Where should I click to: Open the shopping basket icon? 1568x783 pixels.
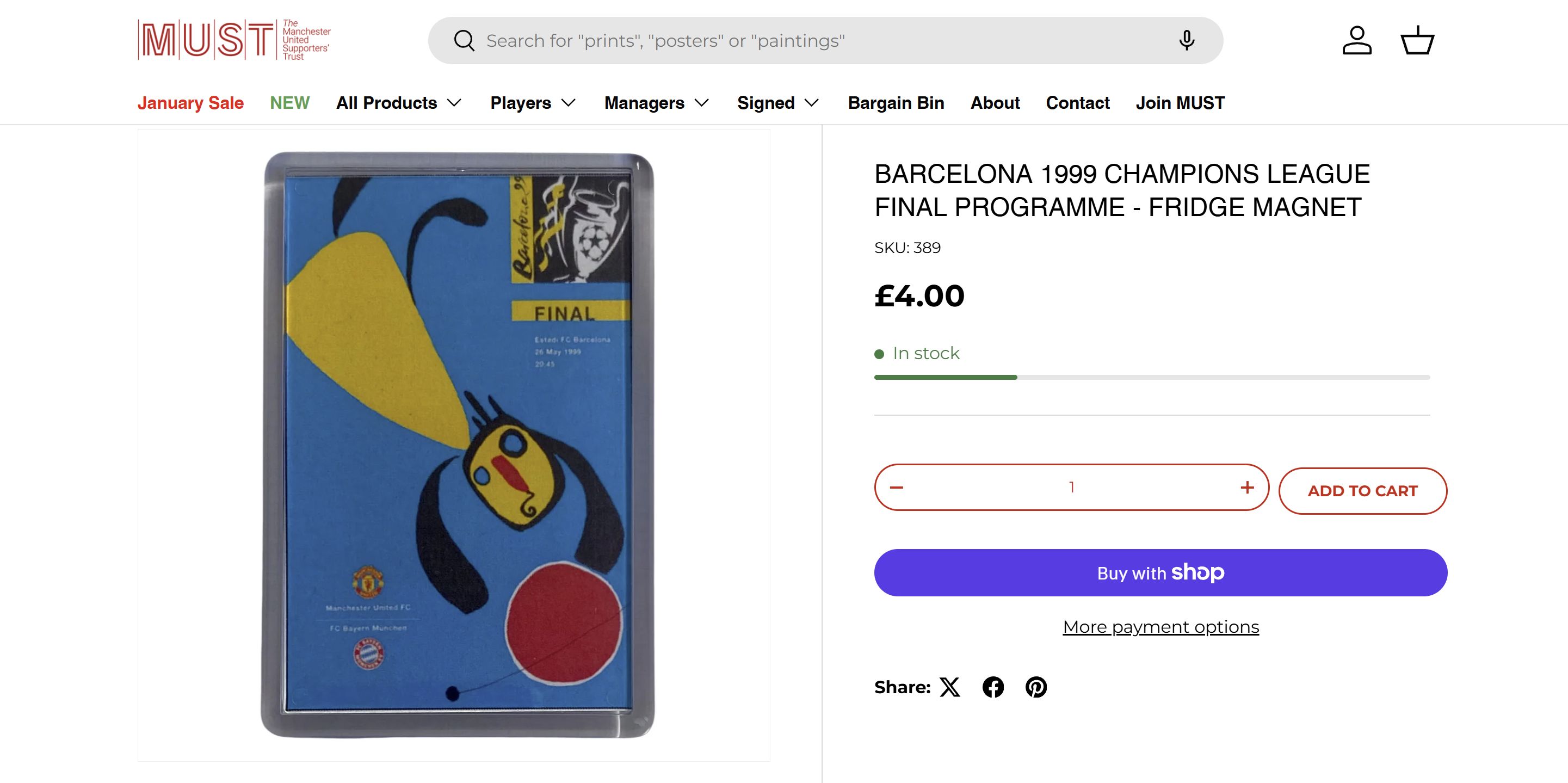pos(1418,41)
